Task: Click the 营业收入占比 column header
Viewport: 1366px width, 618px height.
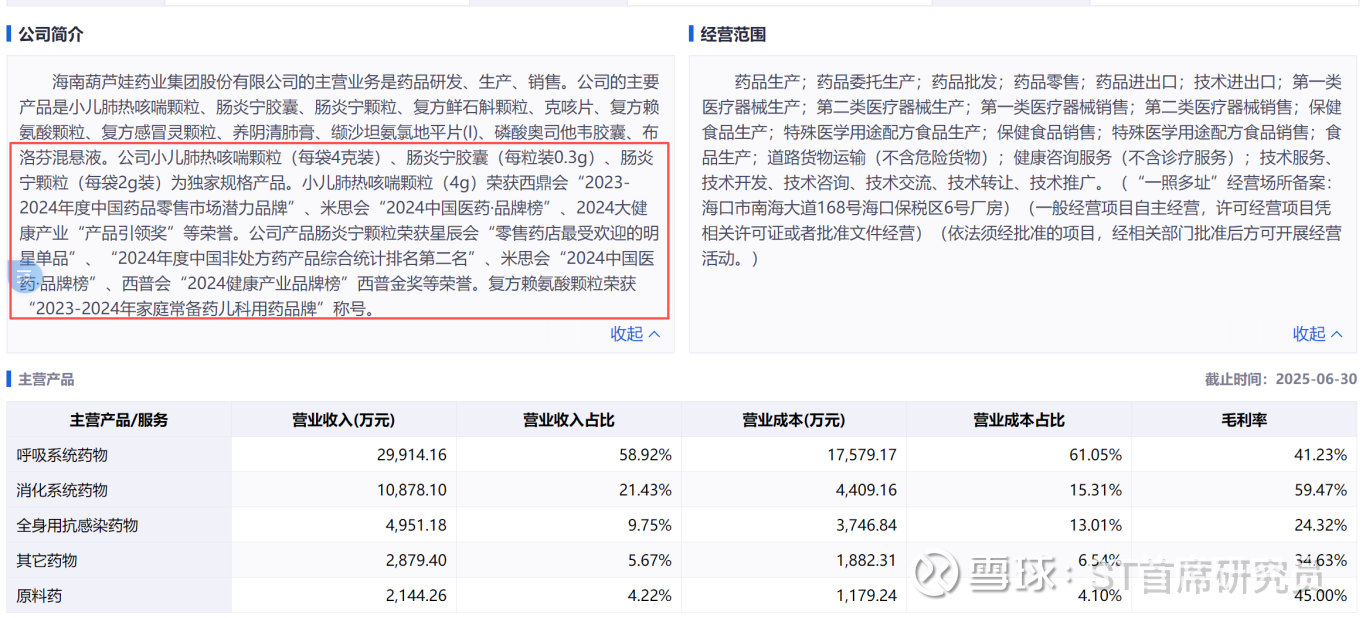Action: click(x=568, y=420)
